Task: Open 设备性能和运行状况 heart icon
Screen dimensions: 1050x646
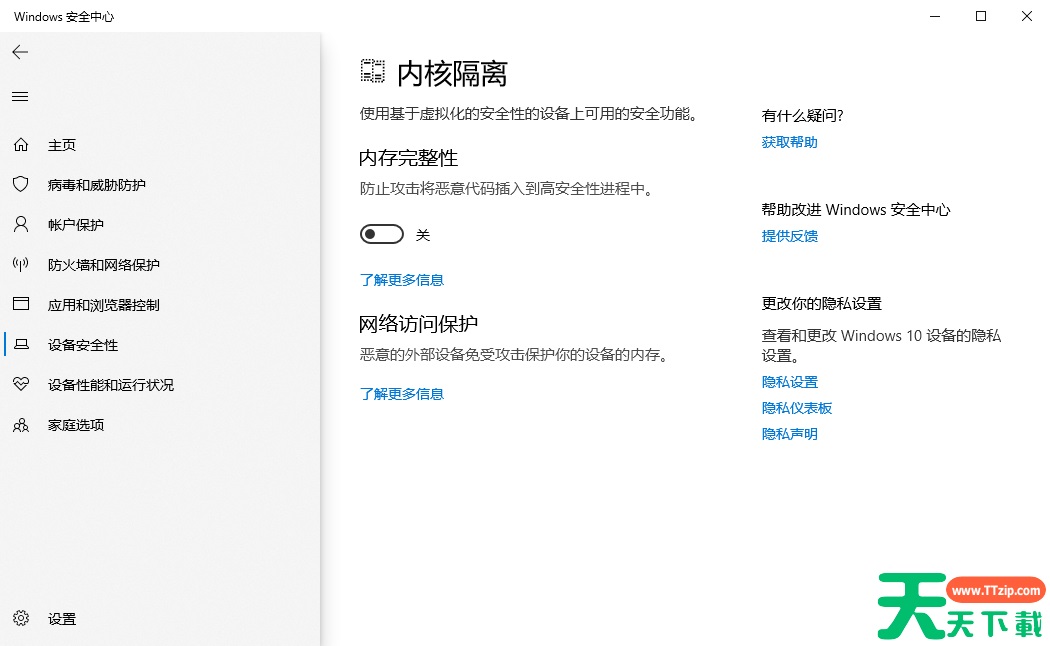Action: click(21, 384)
